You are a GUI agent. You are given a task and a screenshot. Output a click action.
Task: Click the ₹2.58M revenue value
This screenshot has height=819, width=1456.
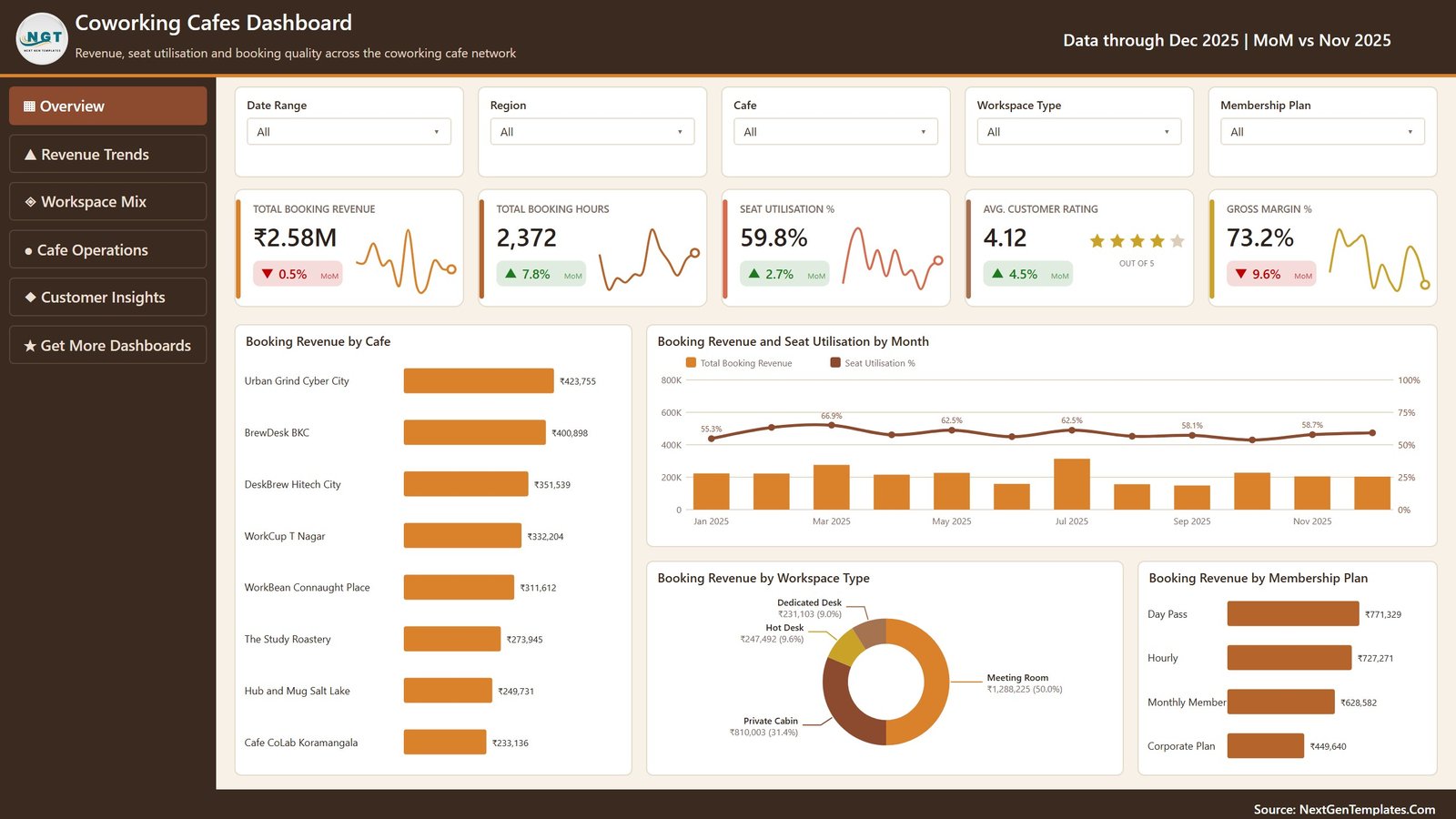pos(295,238)
